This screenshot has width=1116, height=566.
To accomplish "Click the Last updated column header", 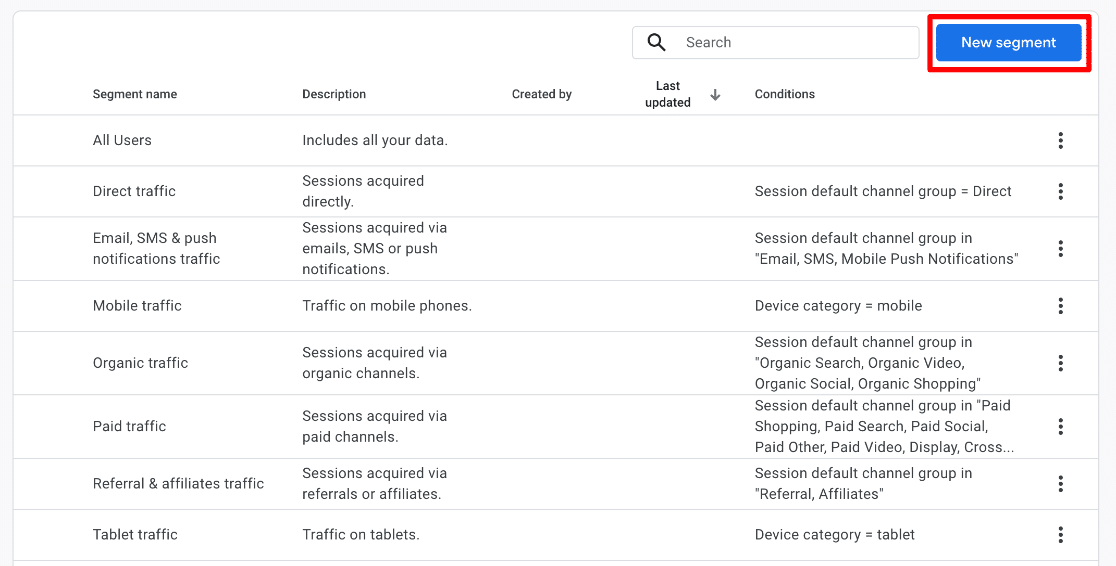I will [667, 94].
